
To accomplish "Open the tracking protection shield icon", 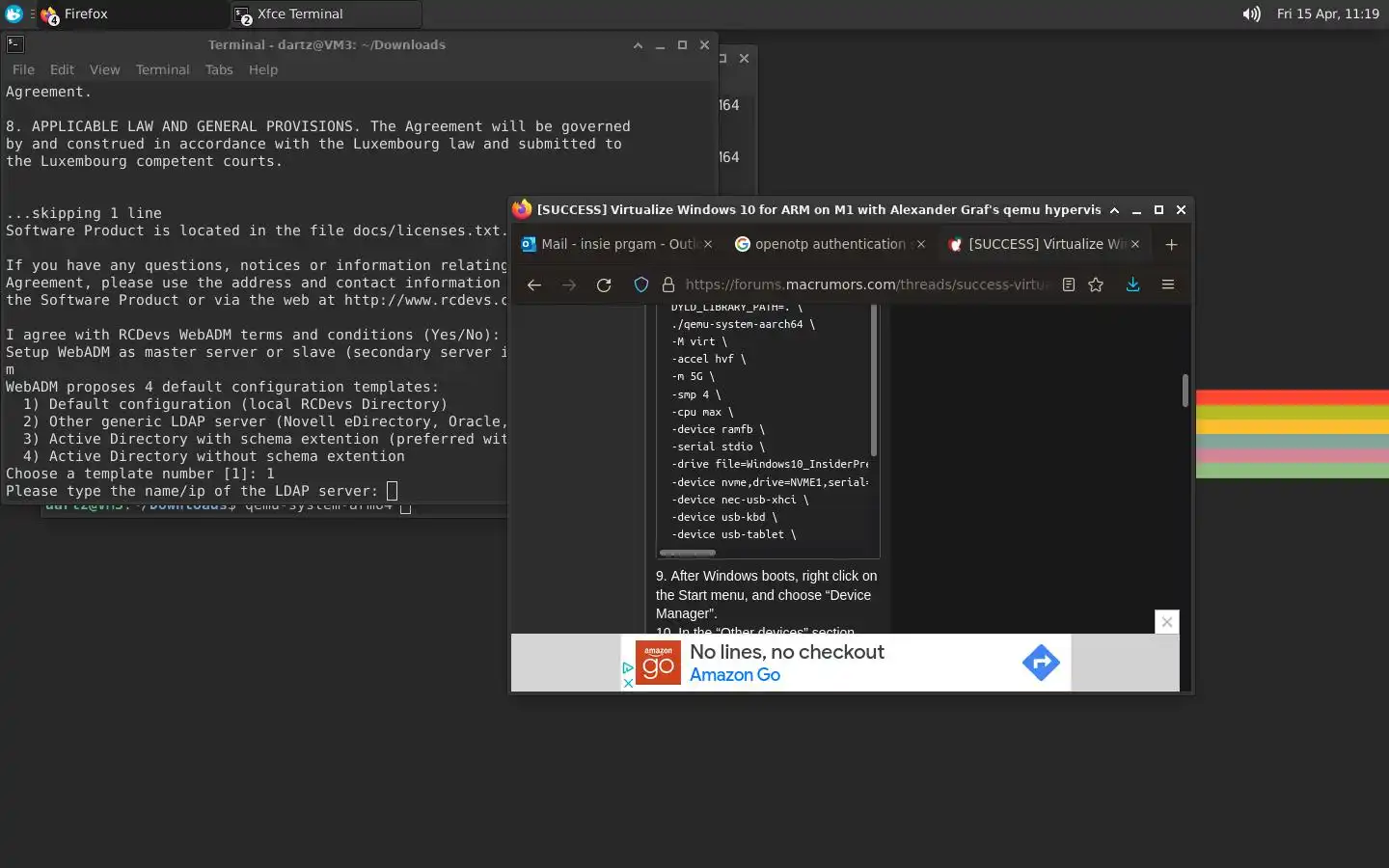I will 640,285.
